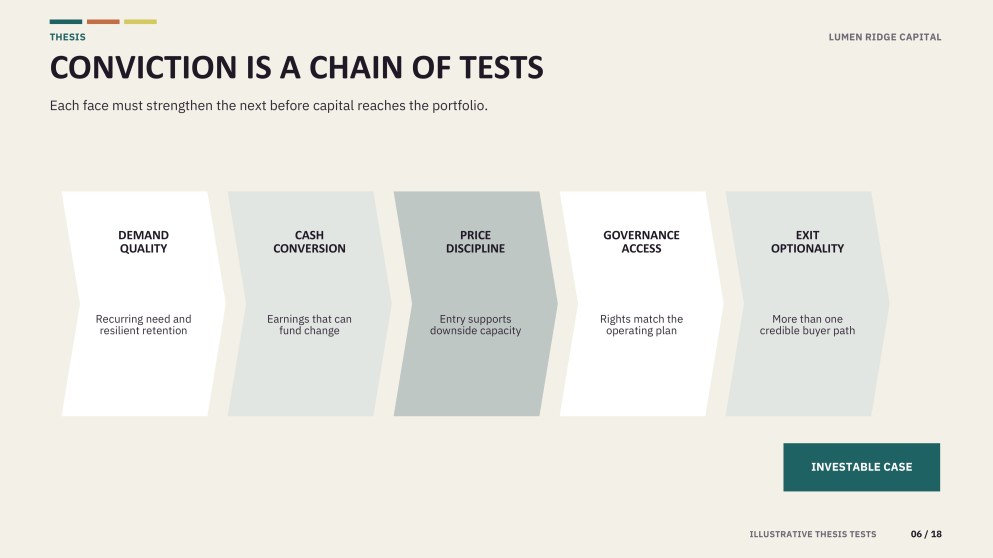Select the Thesis section label
The image size is (993, 558).
click(x=68, y=37)
